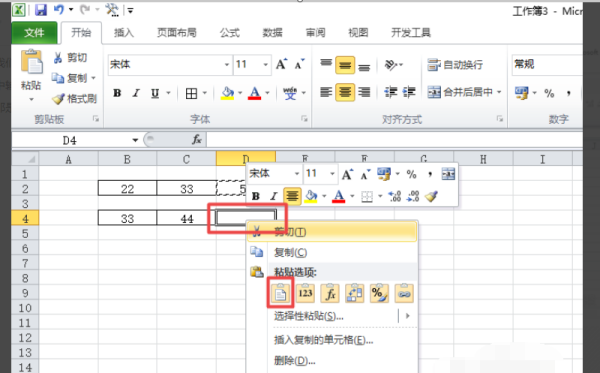
Task: Click the mini toolbar increase decimal icon
Action: tap(395, 196)
